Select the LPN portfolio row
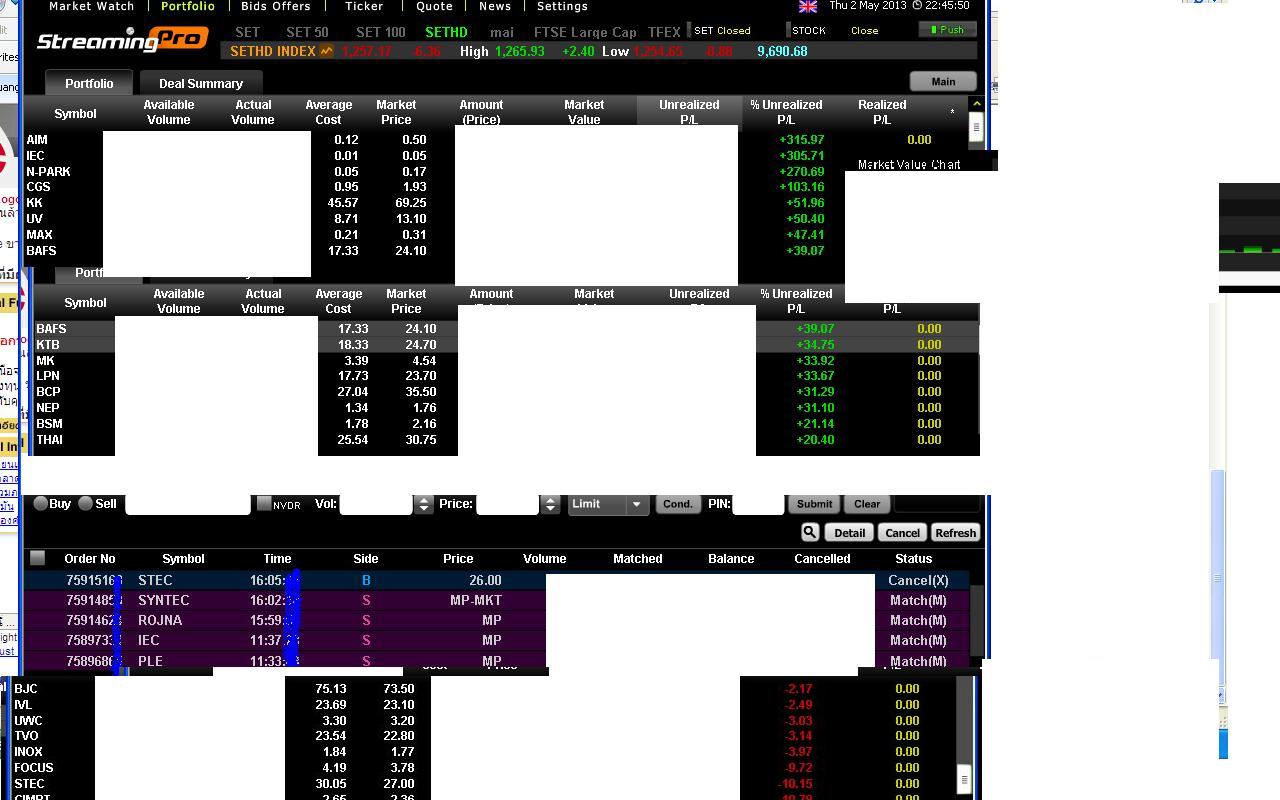The height and width of the screenshot is (800, 1280). 506,376
